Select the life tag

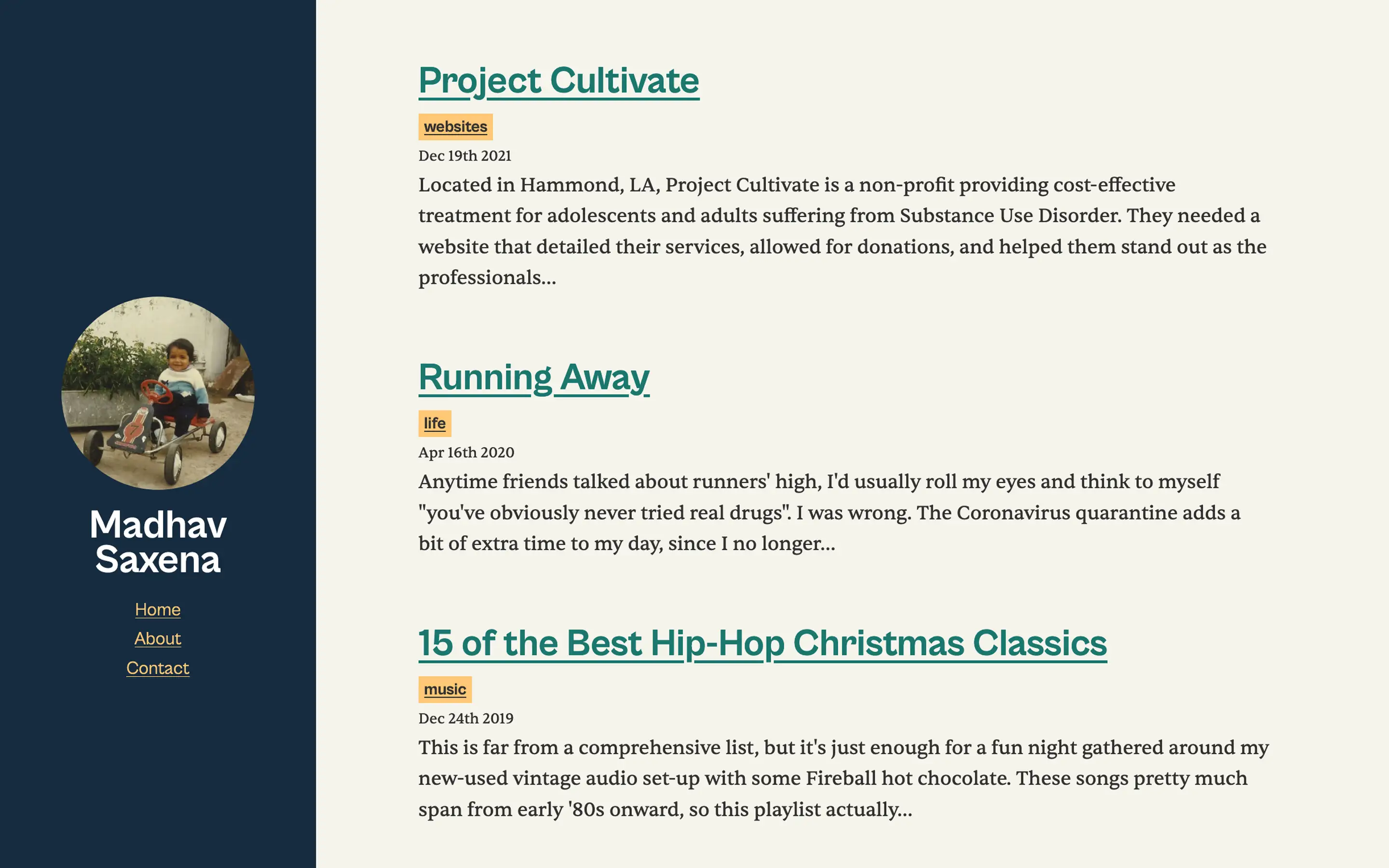coord(435,424)
